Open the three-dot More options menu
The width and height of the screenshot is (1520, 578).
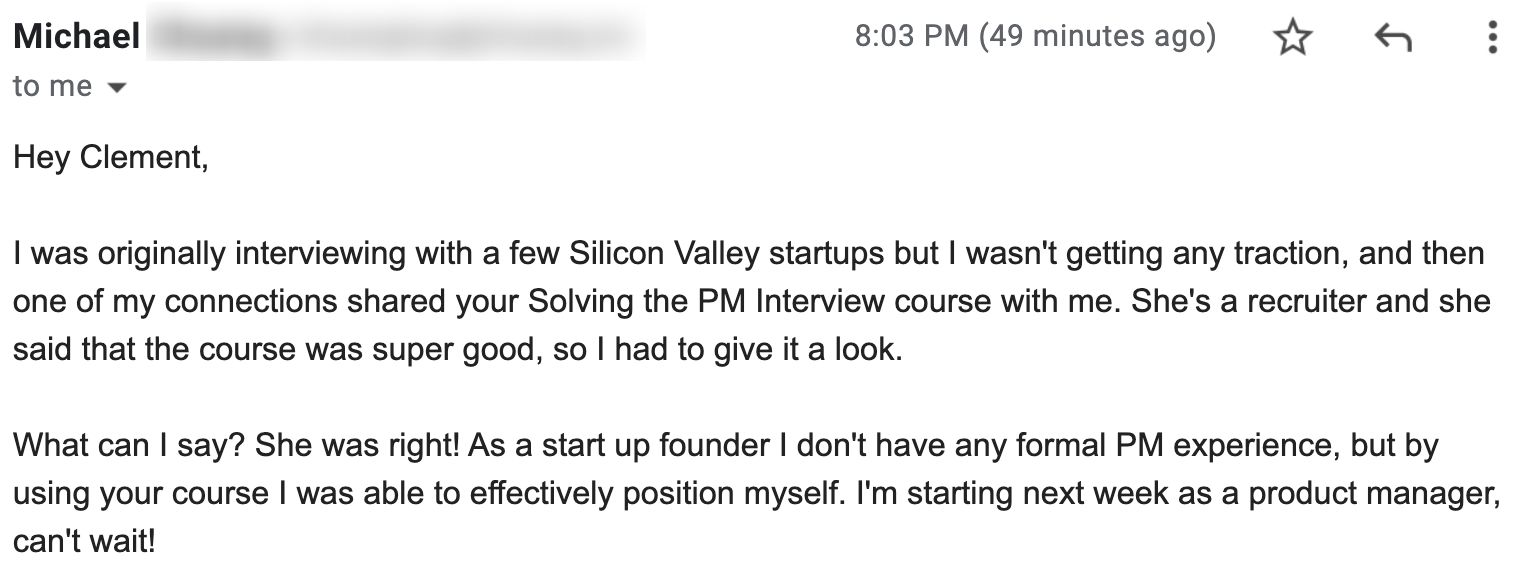point(1492,38)
